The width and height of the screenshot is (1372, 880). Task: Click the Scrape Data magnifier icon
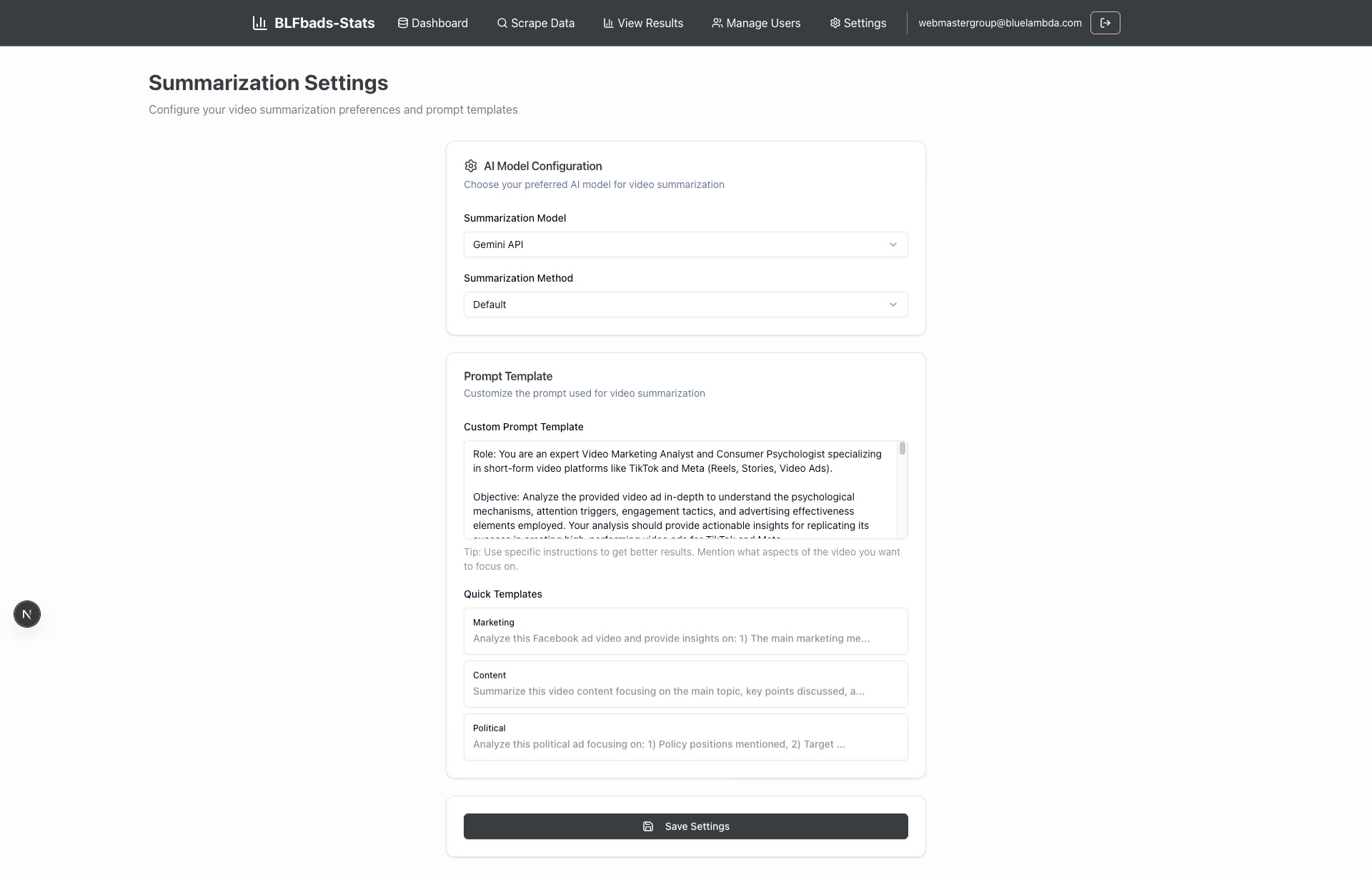(x=502, y=23)
